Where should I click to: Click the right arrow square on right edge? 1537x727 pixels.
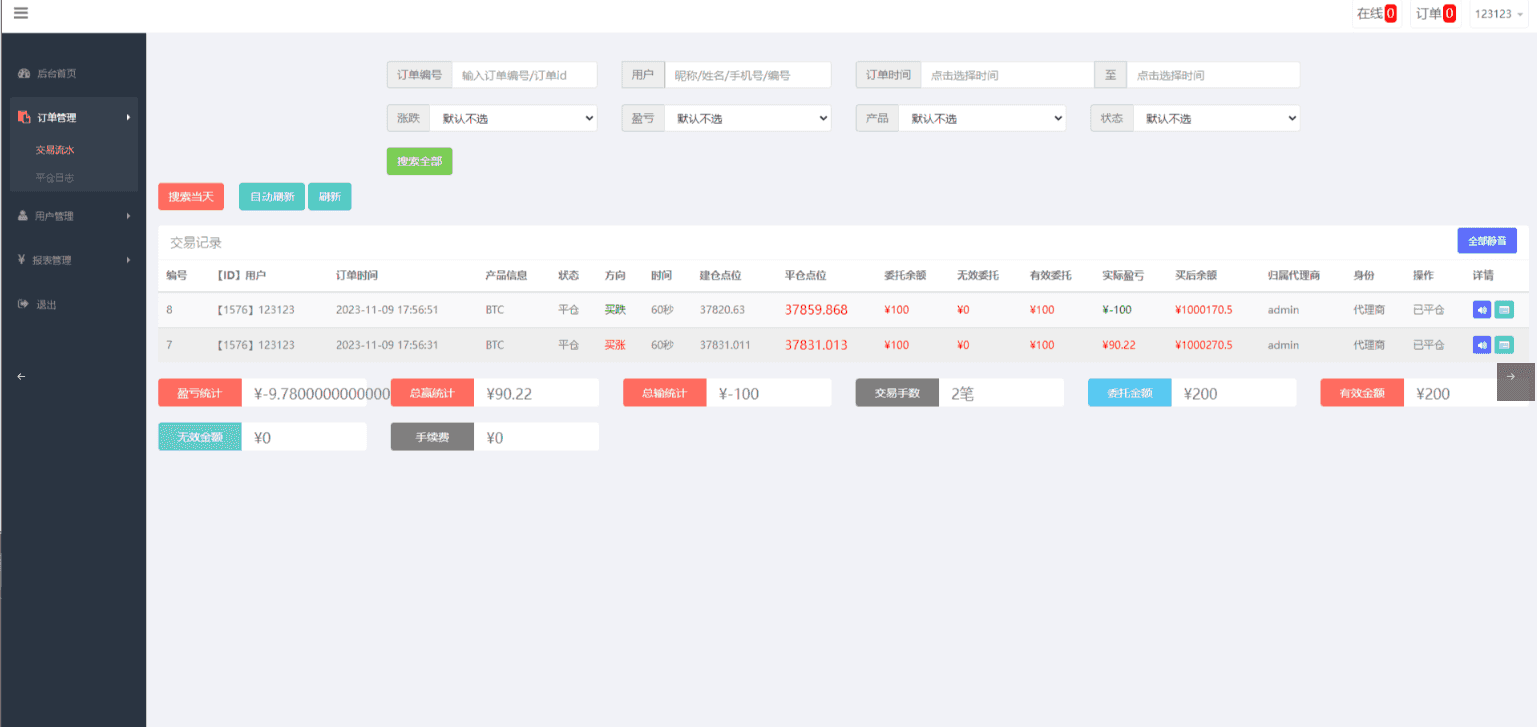click(1511, 377)
